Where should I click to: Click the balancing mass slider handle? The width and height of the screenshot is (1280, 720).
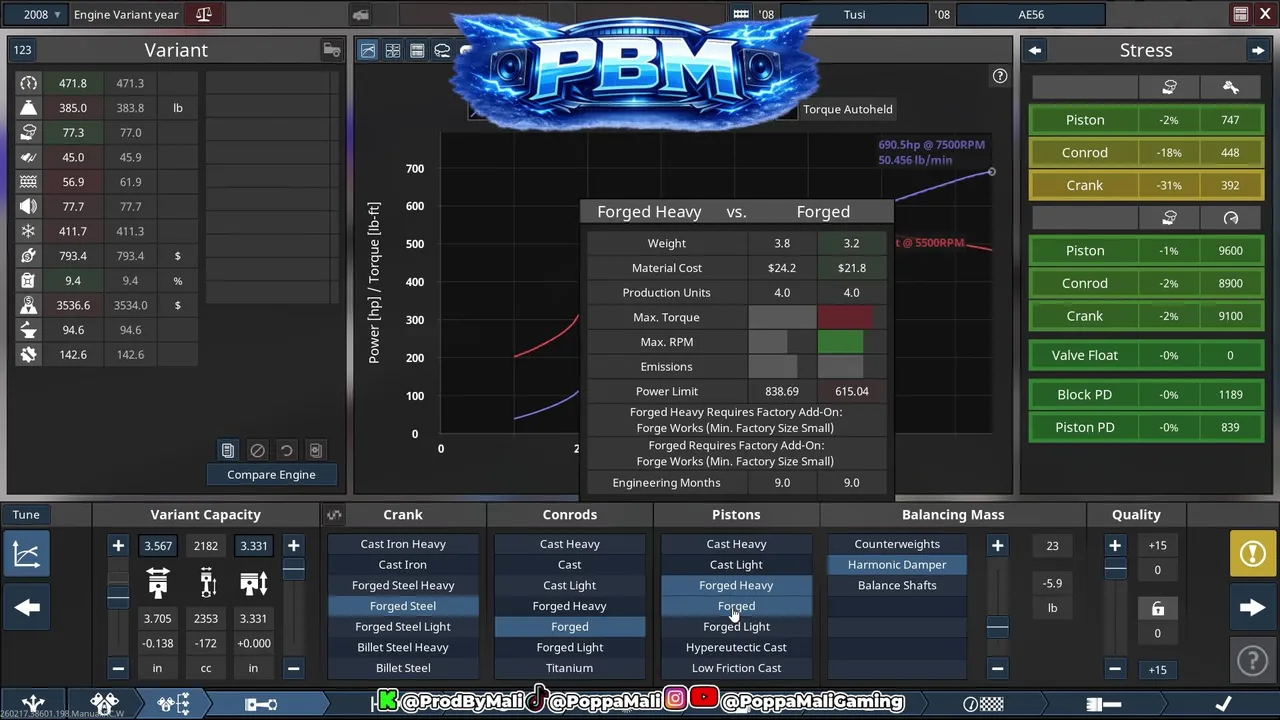(x=997, y=628)
